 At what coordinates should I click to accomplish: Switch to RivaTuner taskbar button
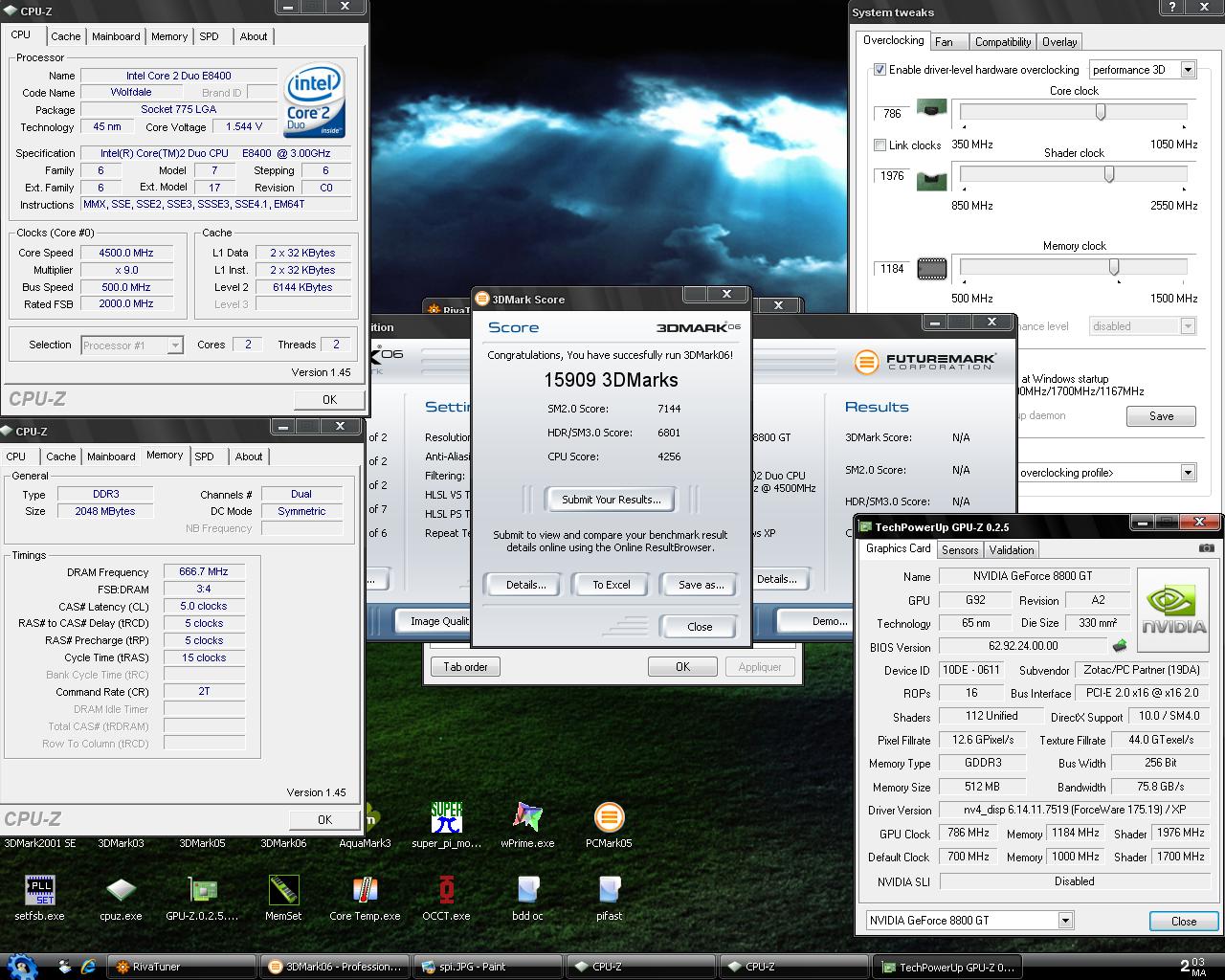181,967
